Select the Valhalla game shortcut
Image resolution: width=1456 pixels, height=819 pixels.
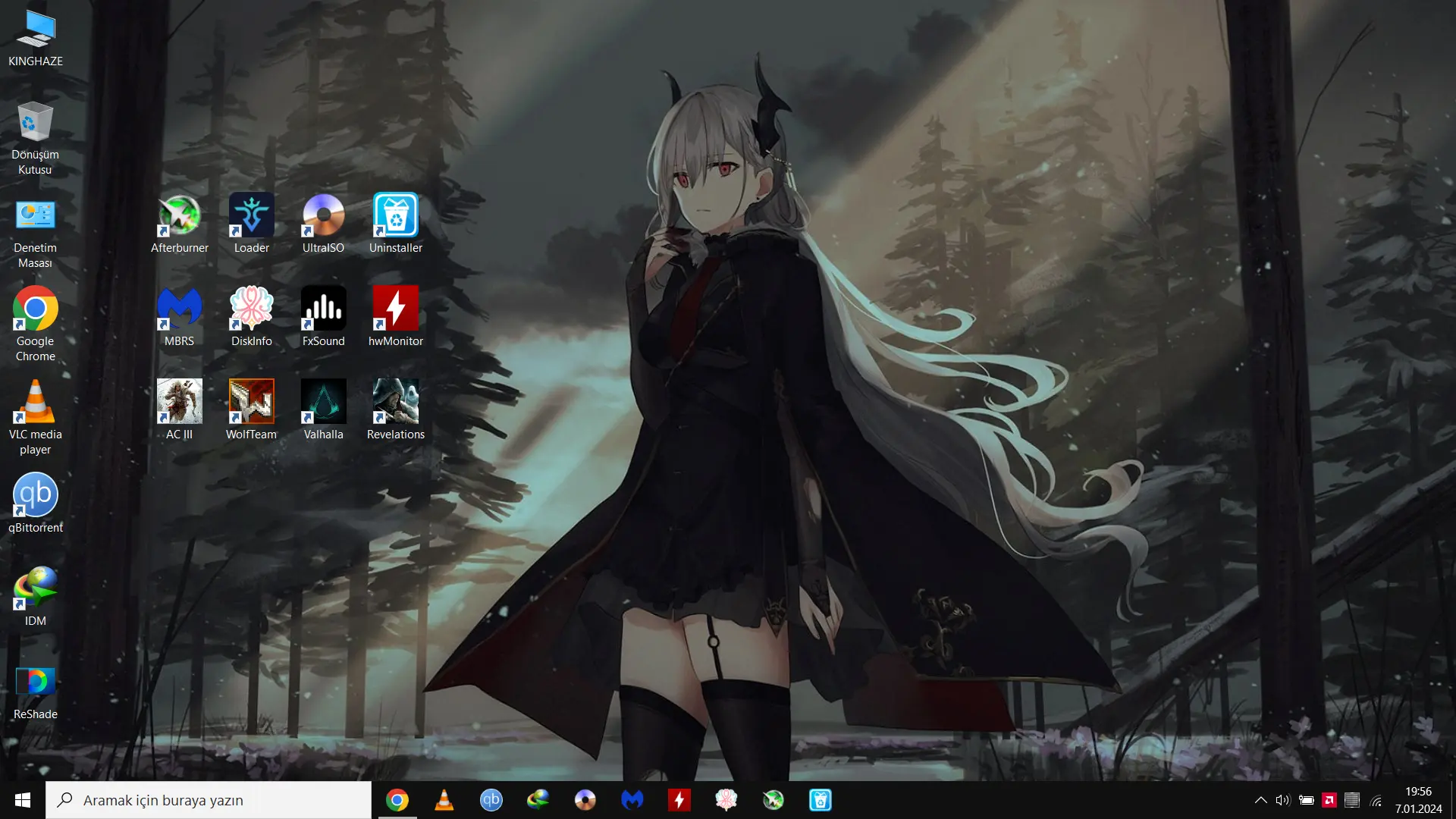pos(324,410)
